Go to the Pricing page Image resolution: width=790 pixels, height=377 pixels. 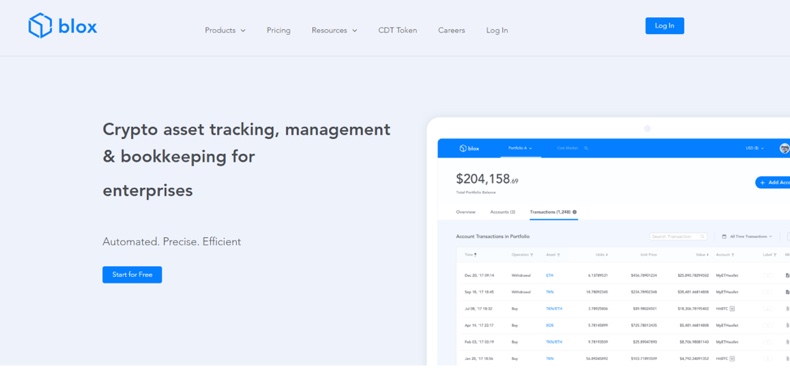click(279, 30)
